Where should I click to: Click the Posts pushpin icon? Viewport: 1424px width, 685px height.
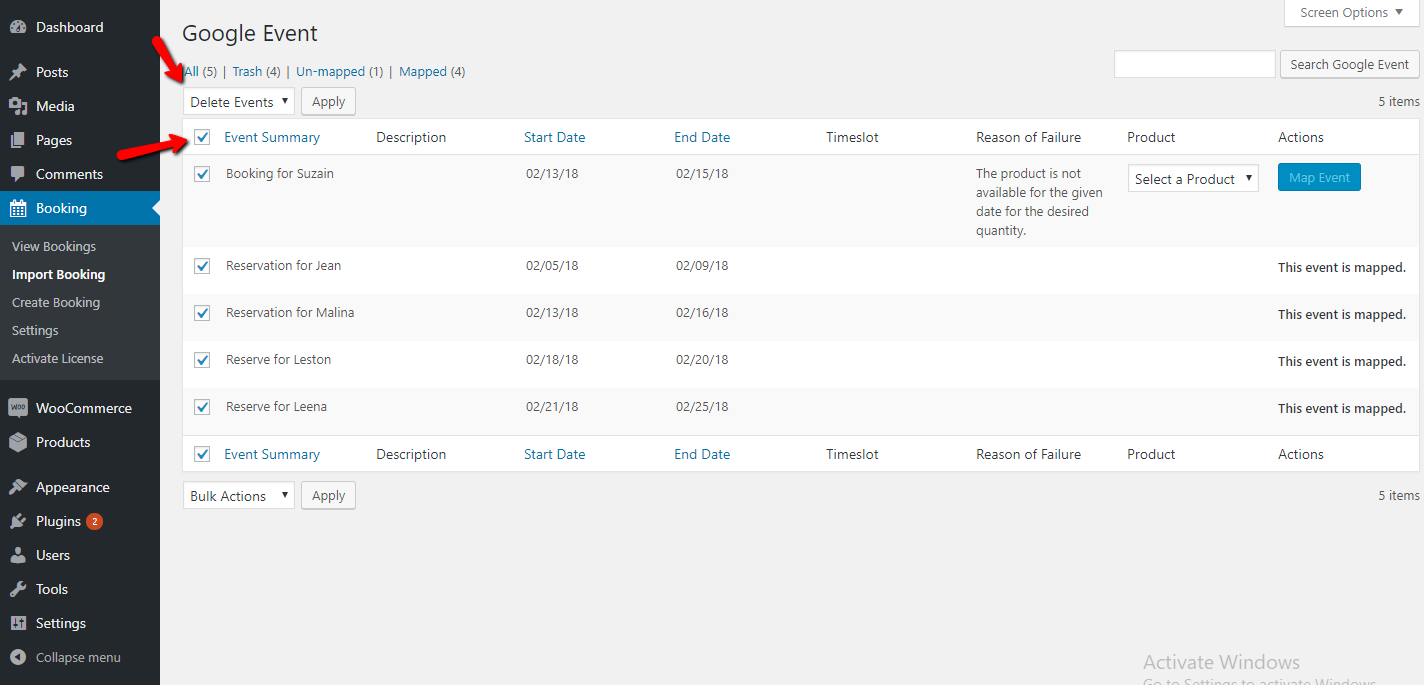click(18, 72)
